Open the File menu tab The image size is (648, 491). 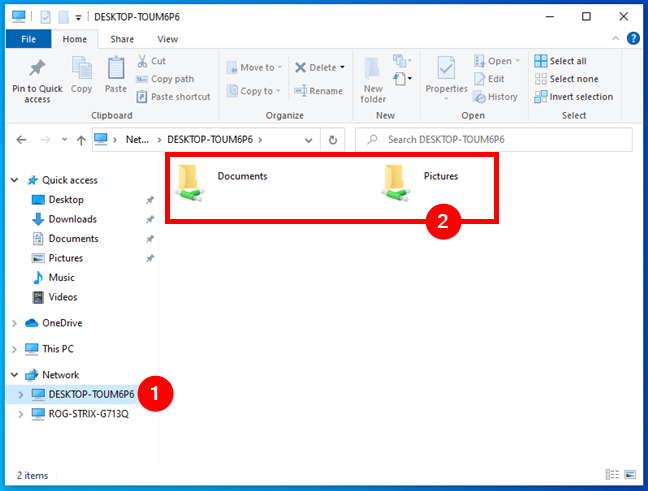(29, 39)
